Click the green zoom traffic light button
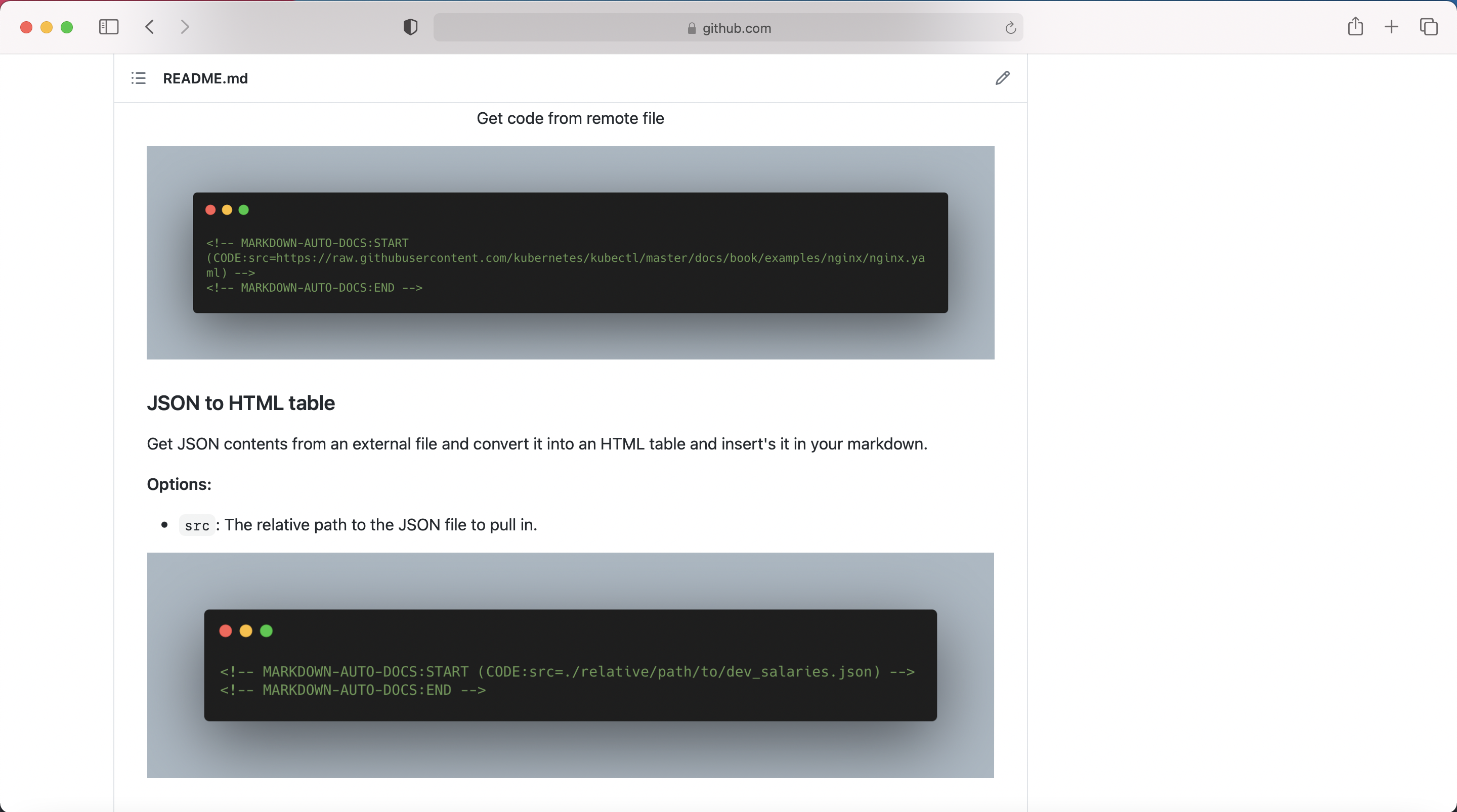 67,27
